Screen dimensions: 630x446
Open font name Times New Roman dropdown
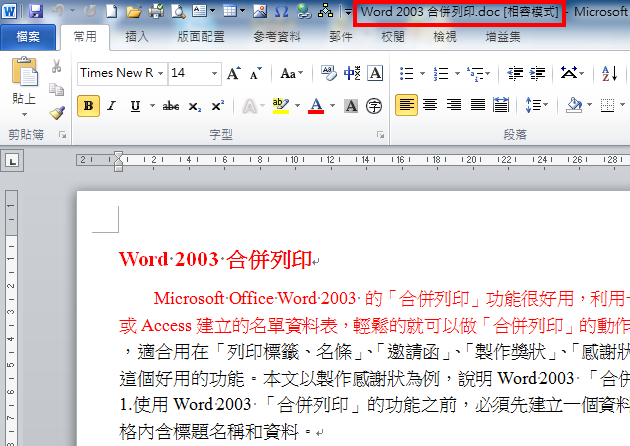coord(160,74)
